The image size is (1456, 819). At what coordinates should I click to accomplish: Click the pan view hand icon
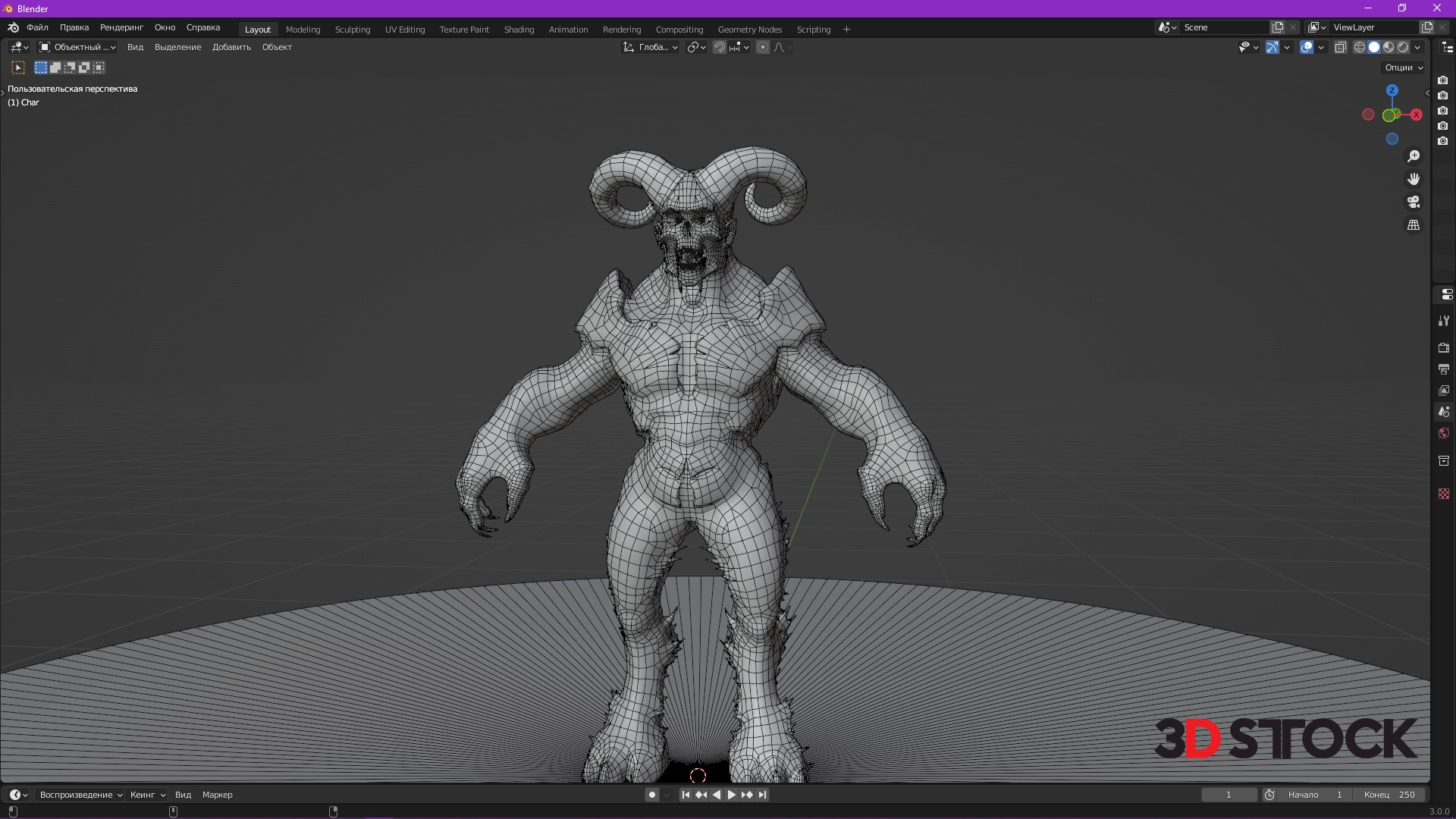coord(1414,179)
